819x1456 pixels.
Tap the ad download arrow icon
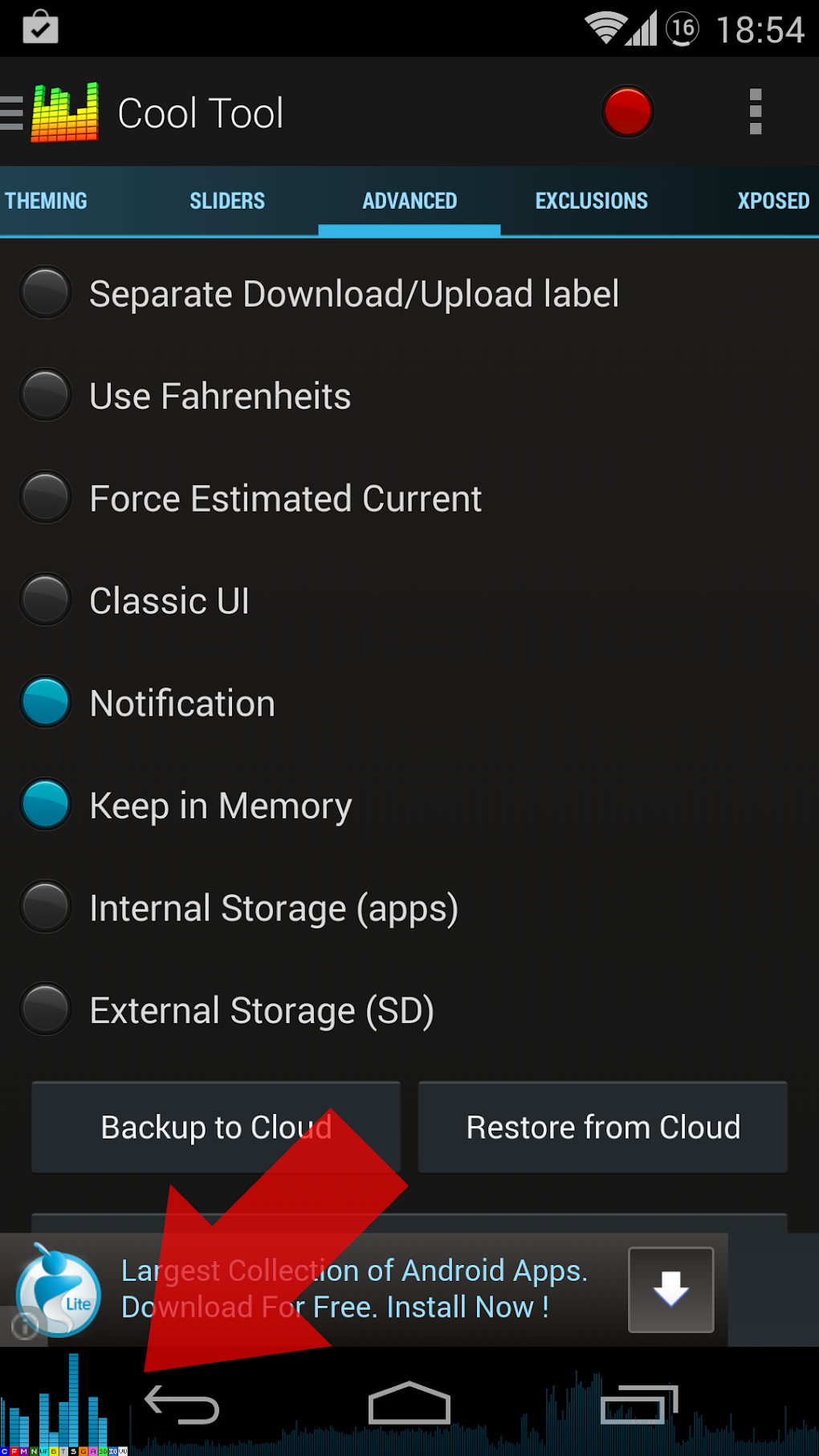tap(670, 1290)
